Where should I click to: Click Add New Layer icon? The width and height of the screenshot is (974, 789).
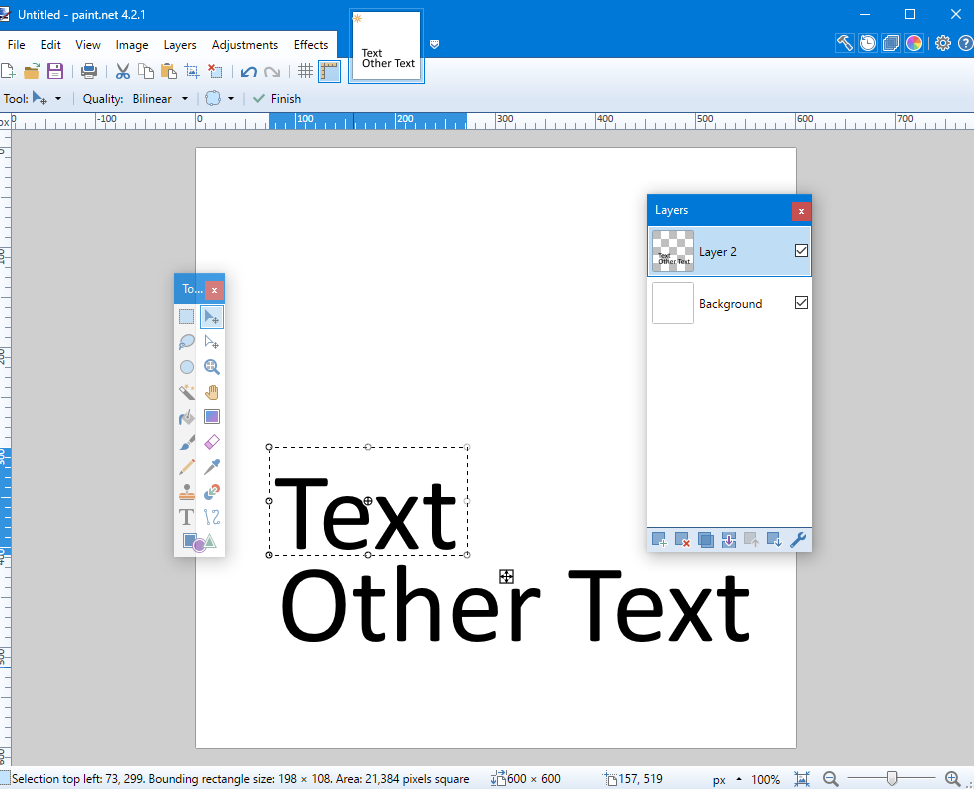point(659,540)
